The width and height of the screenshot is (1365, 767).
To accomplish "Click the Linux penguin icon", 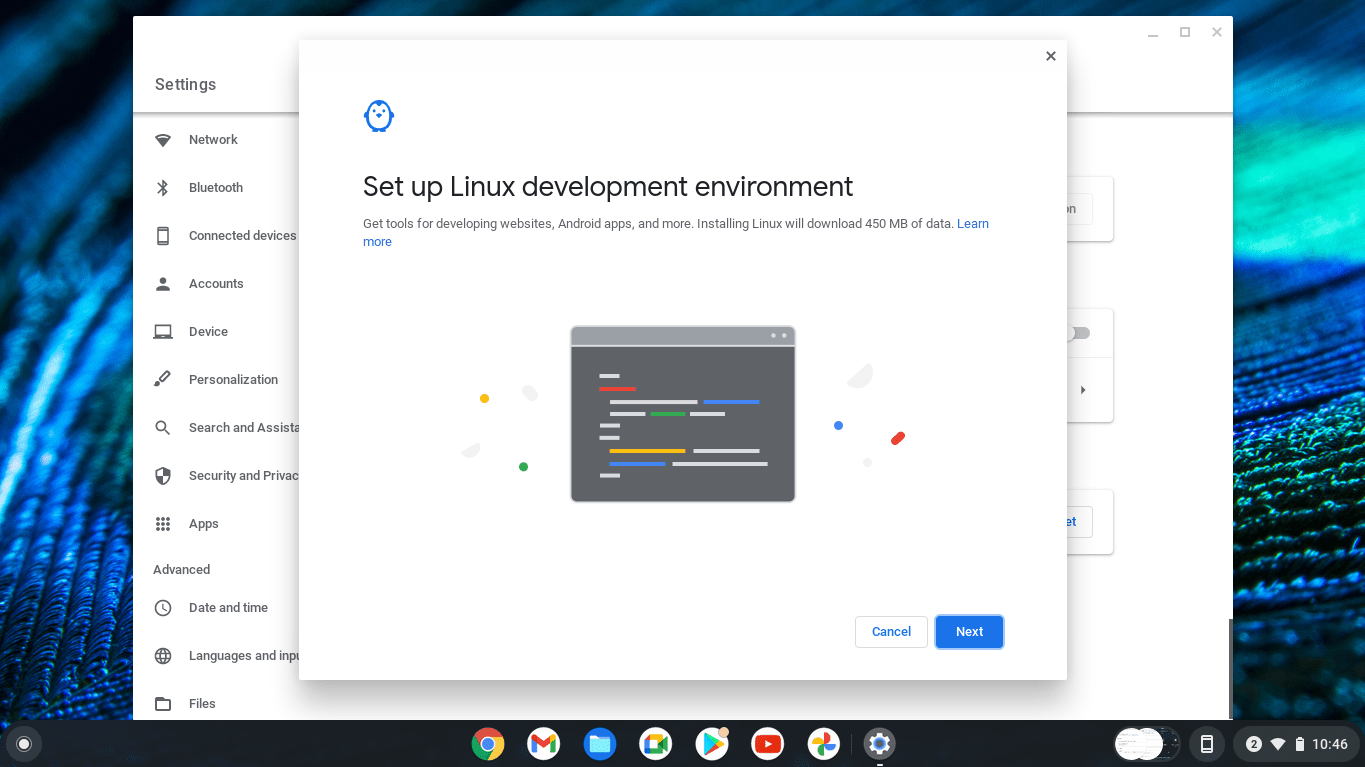I will tap(379, 116).
